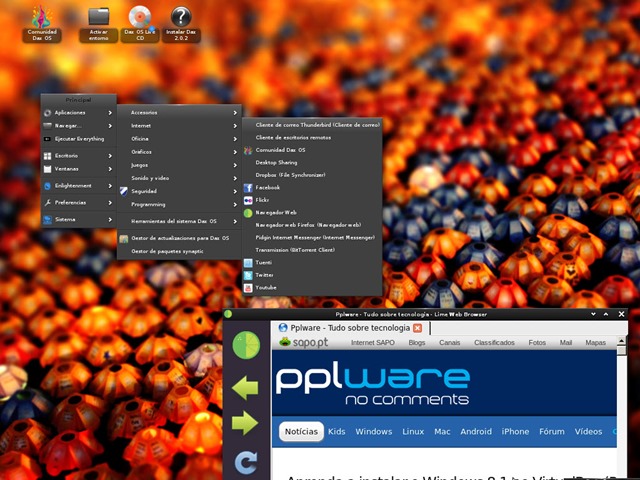Image resolution: width=640 pixels, height=480 pixels.
Task: Click the green lime logo in browser sidebar
Action: [x=246, y=345]
